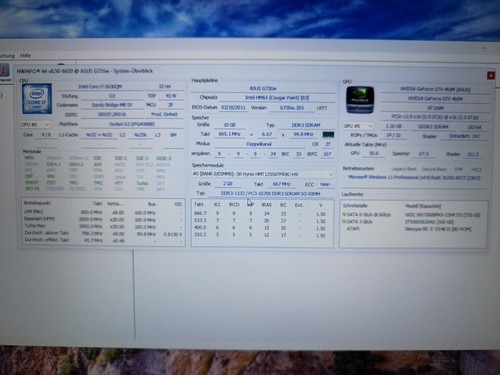Click the Prod. Einheit link

[165, 114]
